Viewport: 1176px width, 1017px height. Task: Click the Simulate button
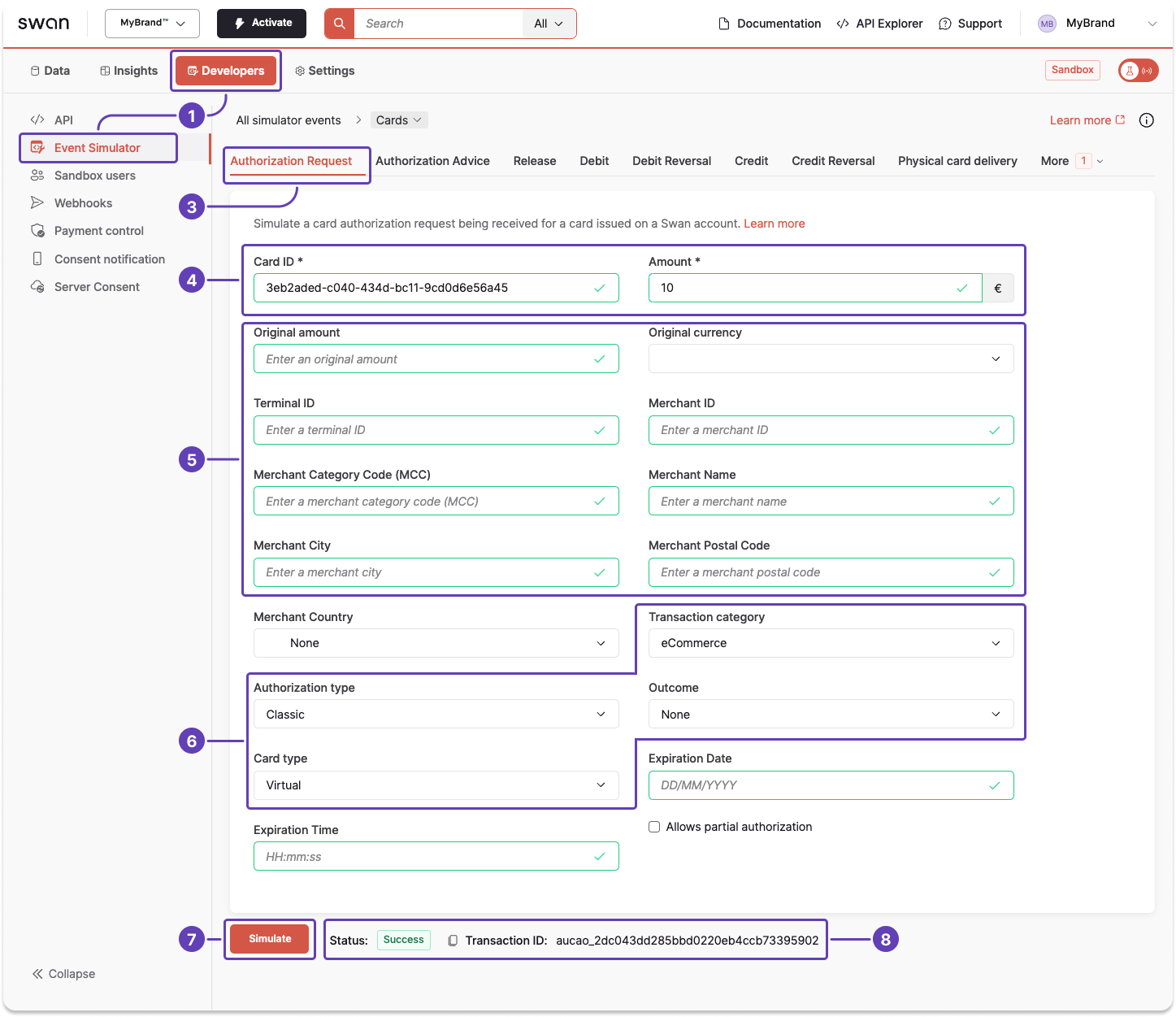(269, 939)
